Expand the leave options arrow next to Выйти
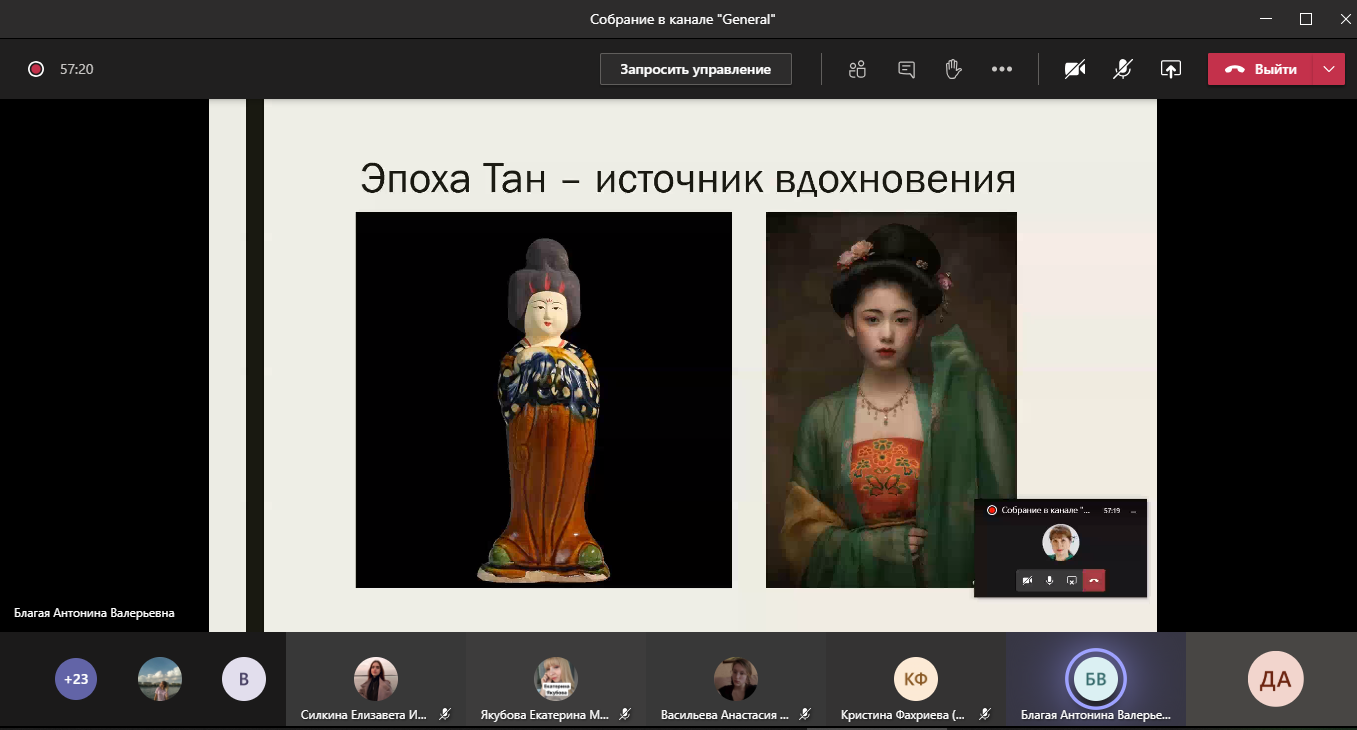This screenshot has width=1357, height=730. click(x=1328, y=69)
